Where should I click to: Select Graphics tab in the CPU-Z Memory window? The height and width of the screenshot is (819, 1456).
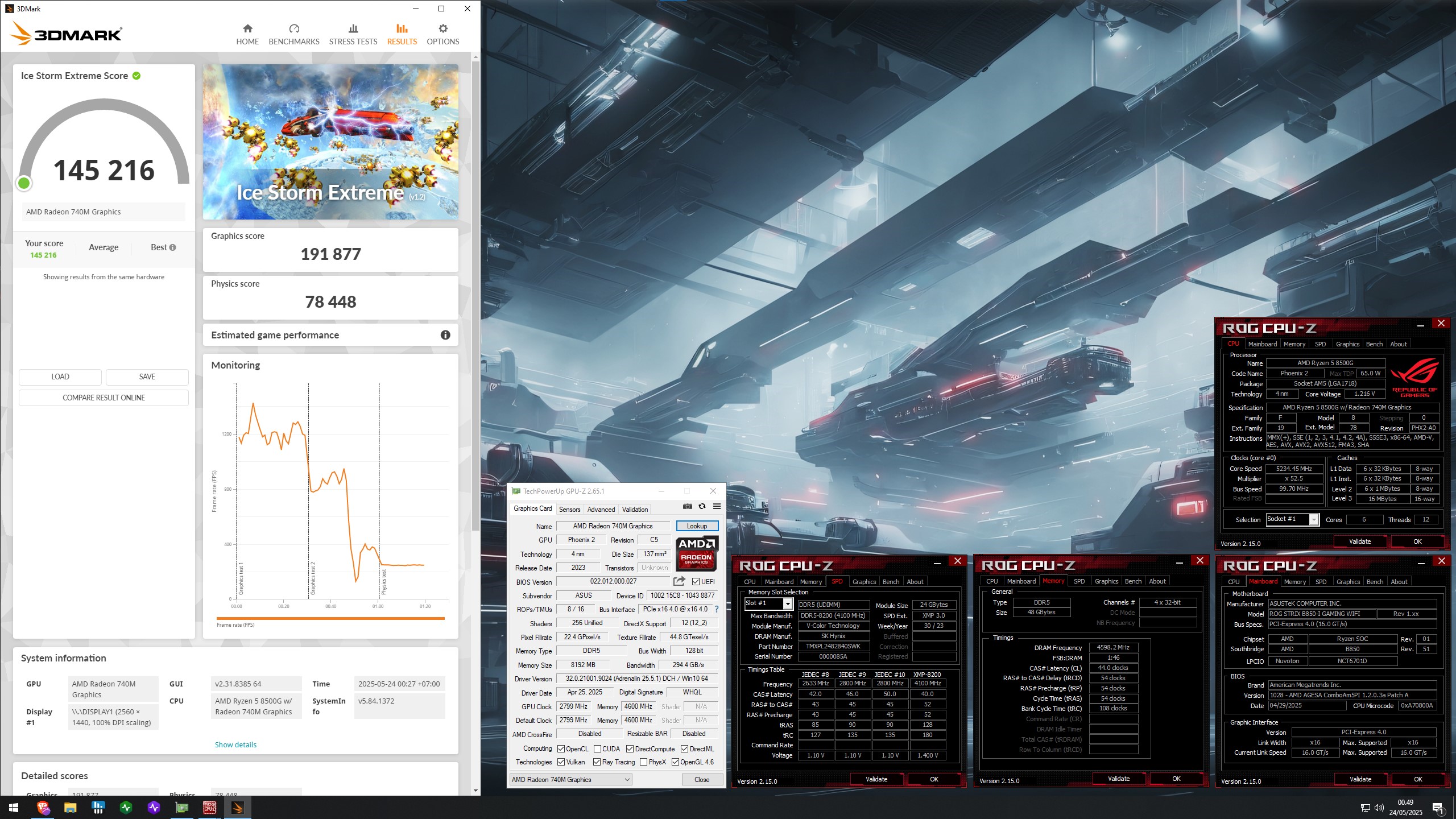click(1106, 581)
